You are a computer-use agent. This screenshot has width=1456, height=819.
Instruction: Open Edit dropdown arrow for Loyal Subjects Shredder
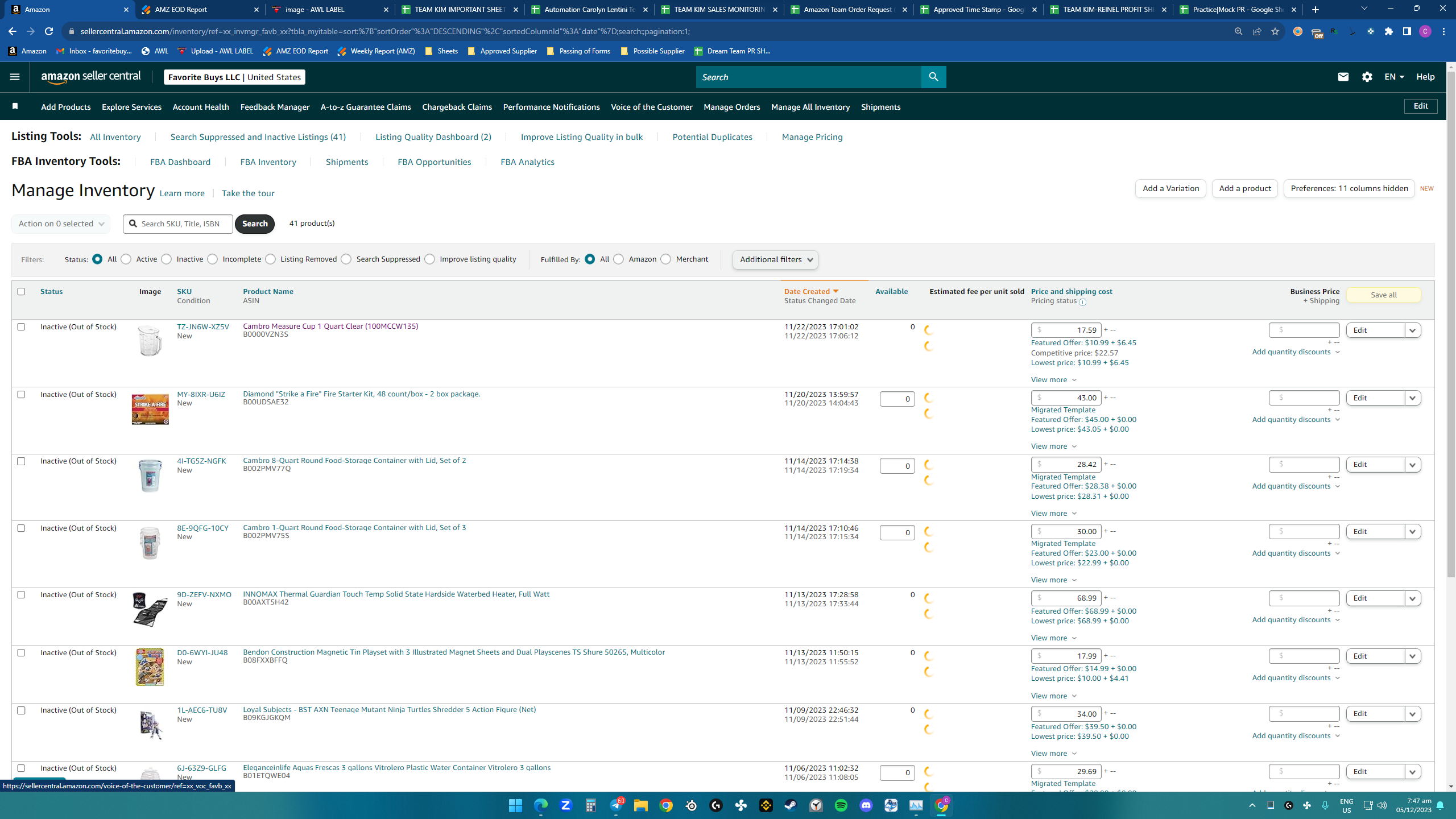pyautogui.click(x=1413, y=714)
